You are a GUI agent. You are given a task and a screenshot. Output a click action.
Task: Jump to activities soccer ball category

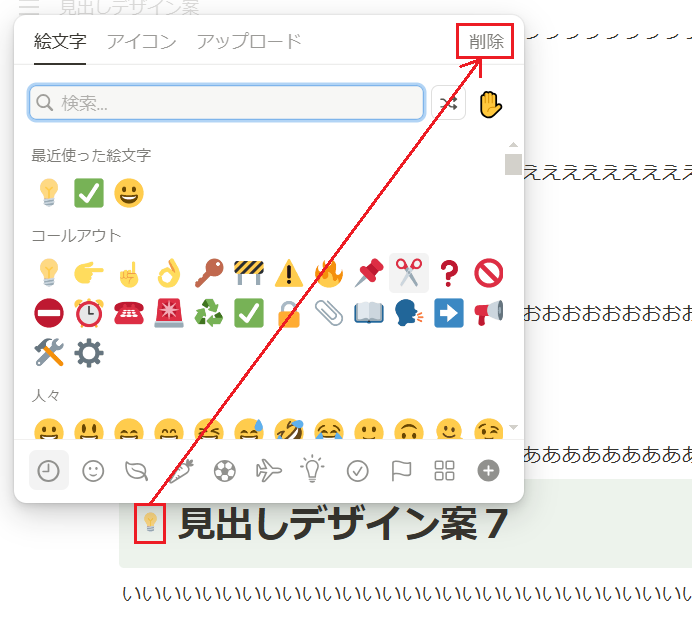[225, 471]
